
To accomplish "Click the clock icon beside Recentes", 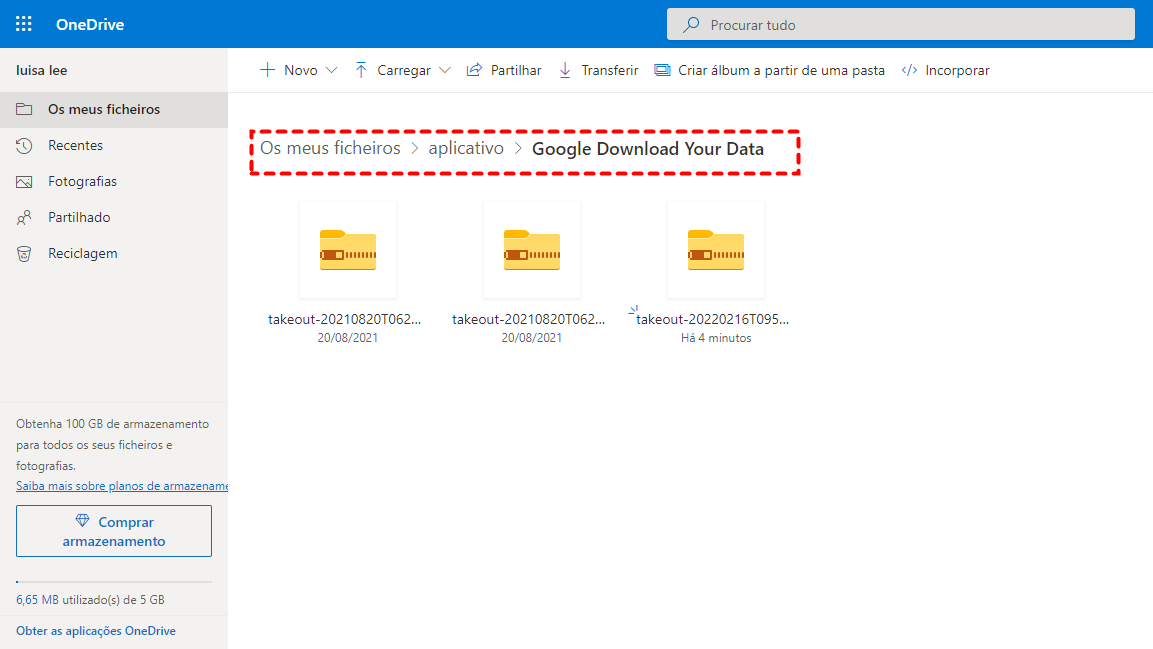I will pyautogui.click(x=24, y=146).
